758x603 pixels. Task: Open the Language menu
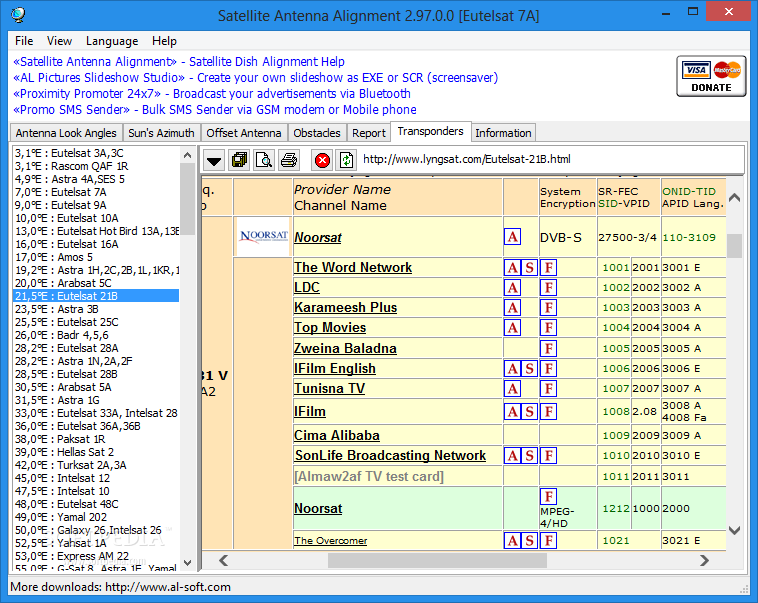click(112, 41)
